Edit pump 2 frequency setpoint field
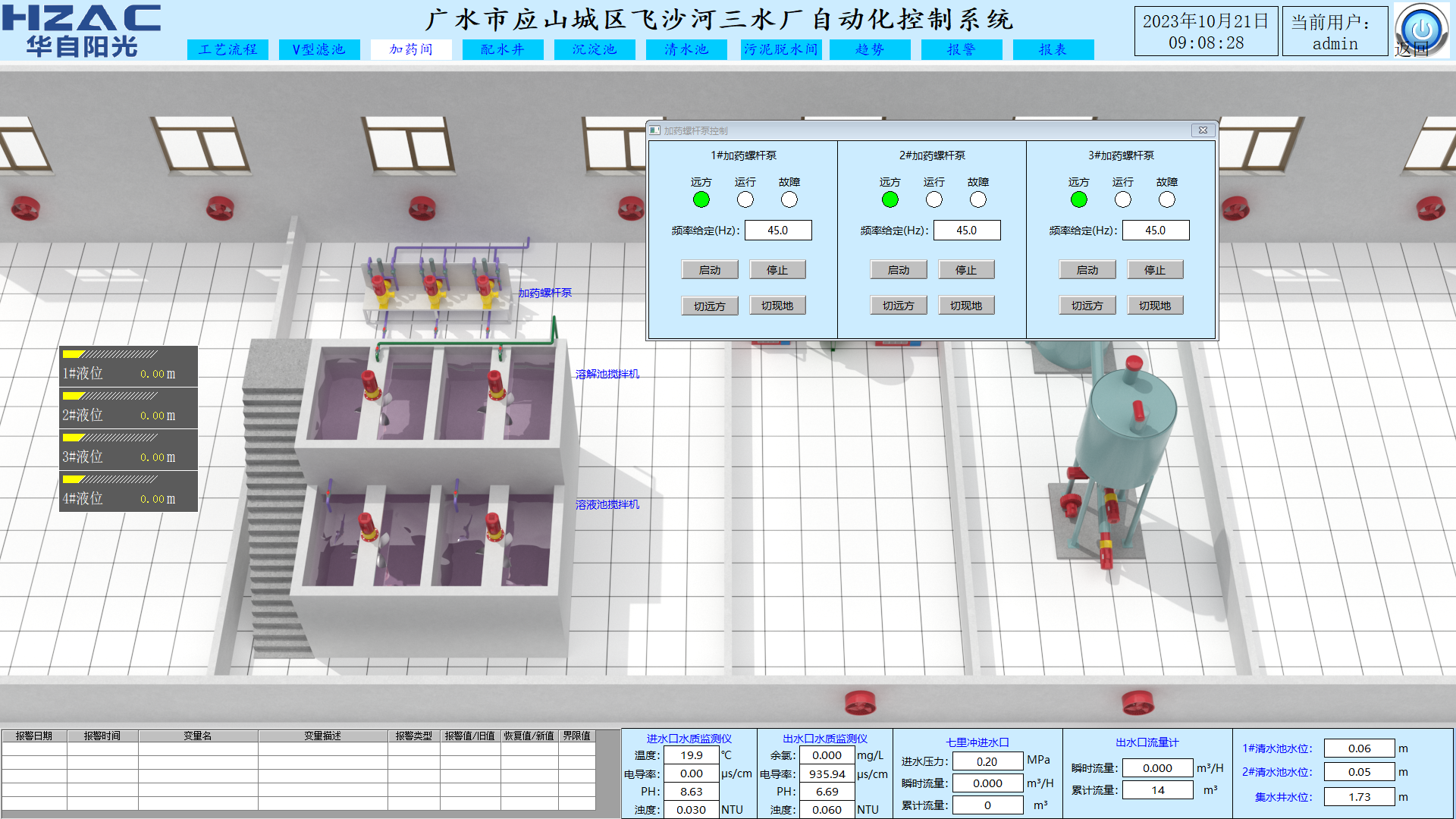The image size is (1456, 819). pos(966,231)
